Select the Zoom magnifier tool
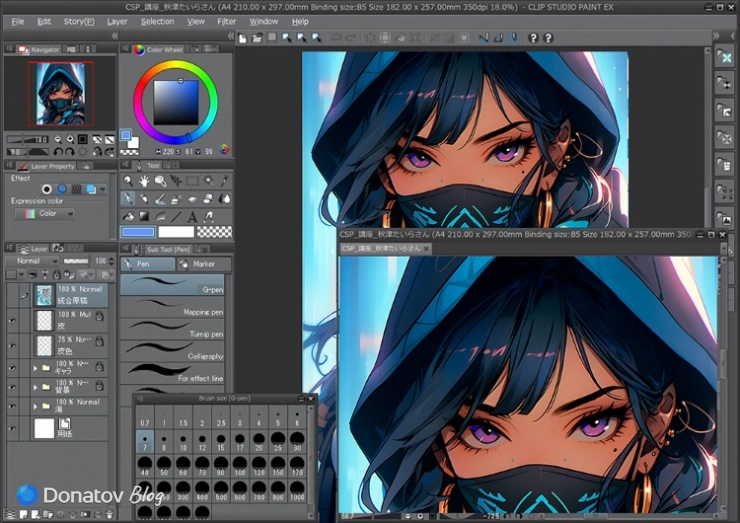 click(x=127, y=181)
